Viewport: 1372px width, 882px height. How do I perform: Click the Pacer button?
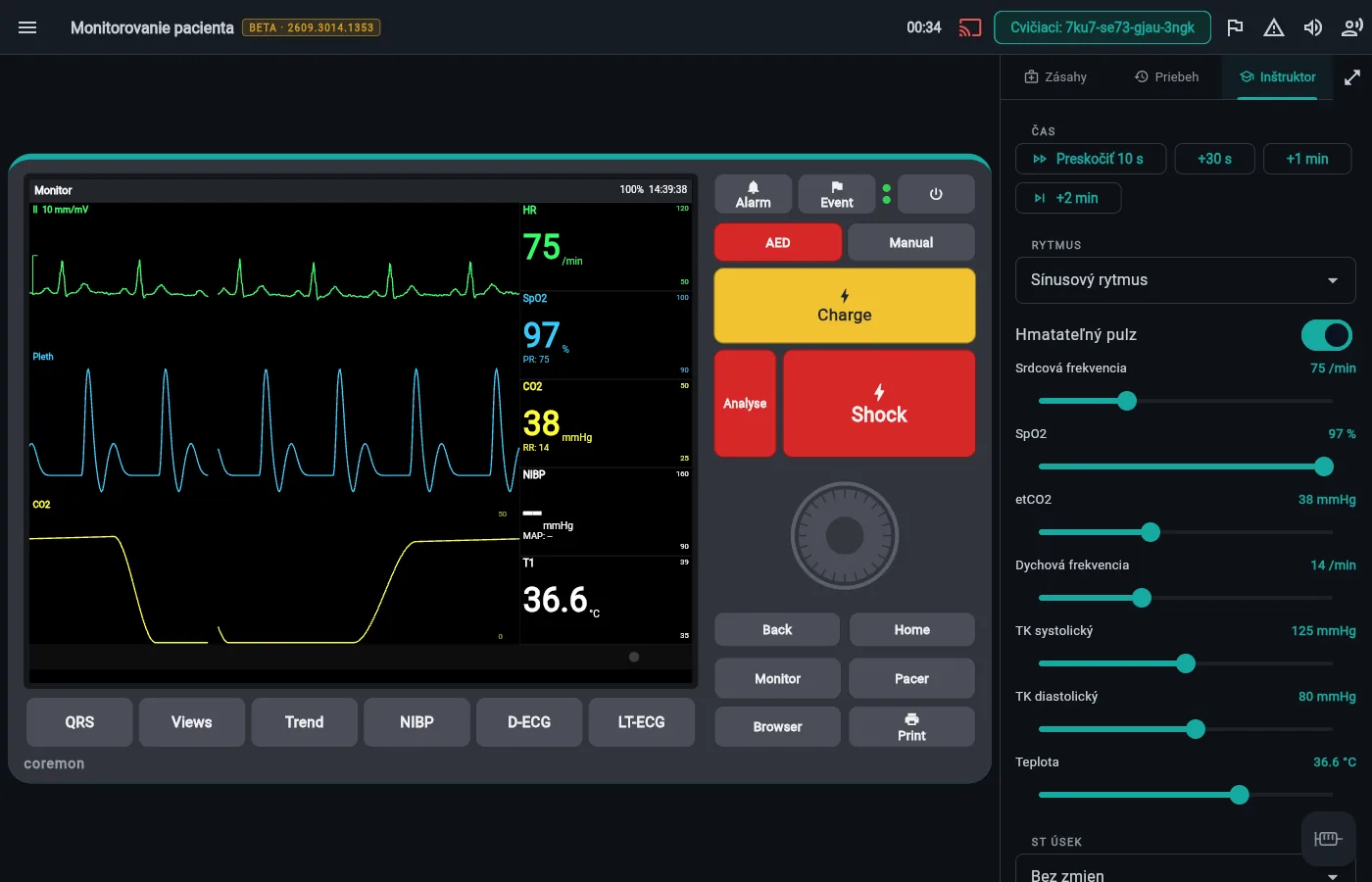911,678
